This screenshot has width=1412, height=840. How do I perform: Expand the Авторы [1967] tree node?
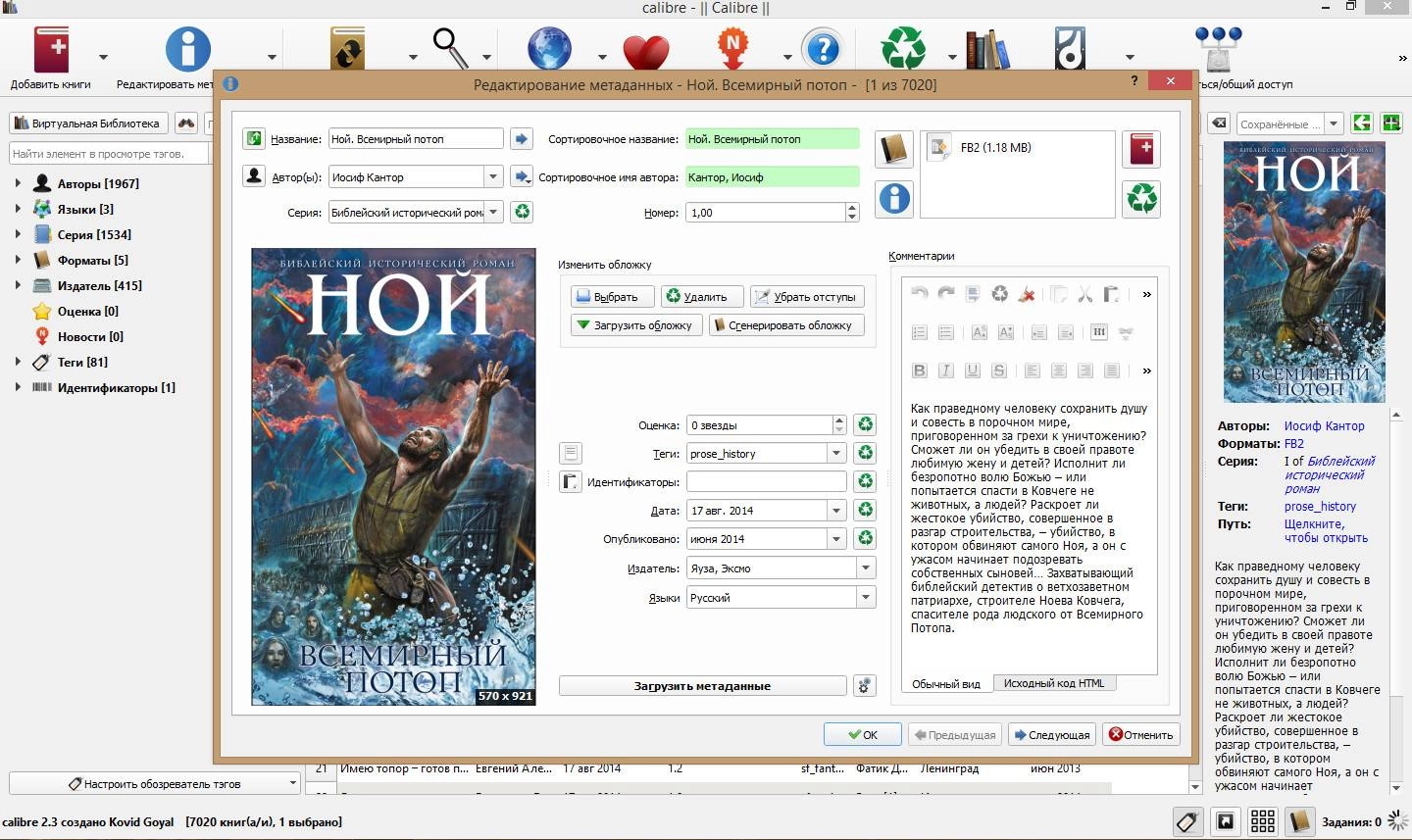(18, 183)
